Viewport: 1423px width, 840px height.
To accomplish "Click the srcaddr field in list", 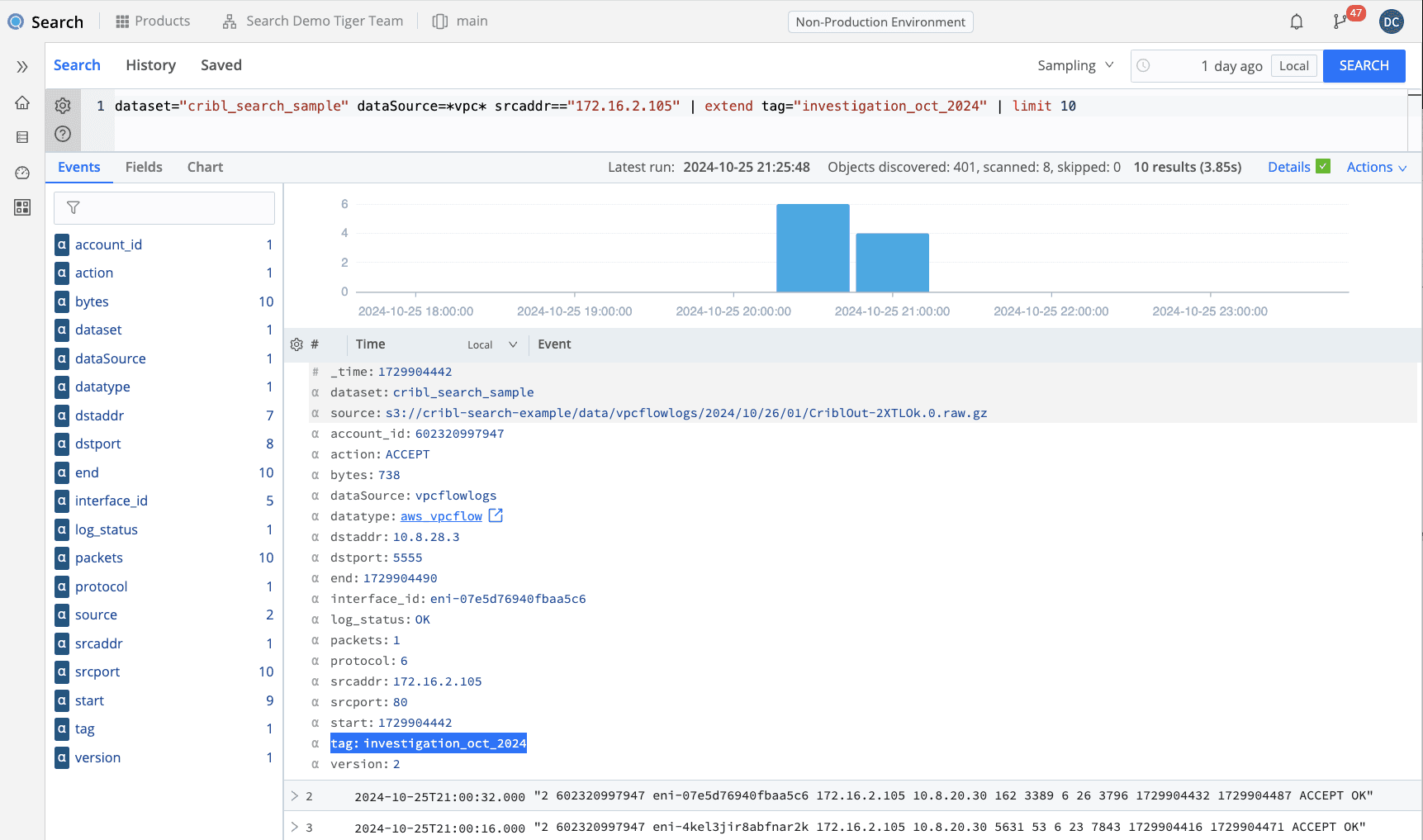I will pos(99,643).
